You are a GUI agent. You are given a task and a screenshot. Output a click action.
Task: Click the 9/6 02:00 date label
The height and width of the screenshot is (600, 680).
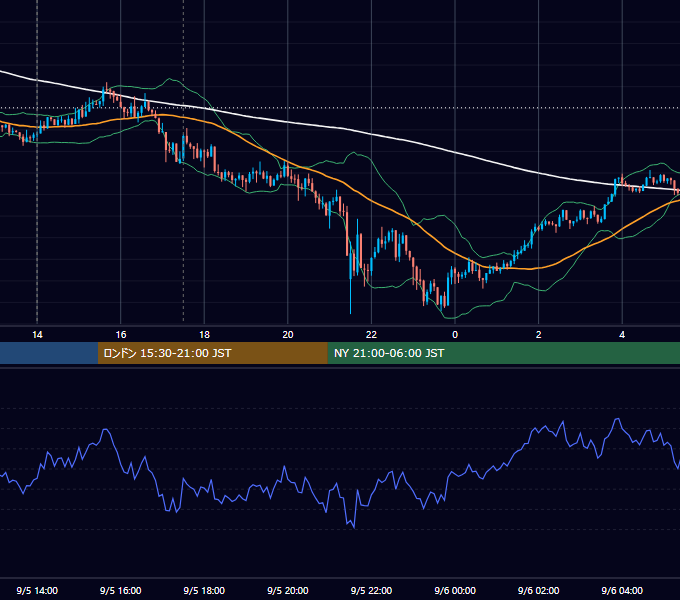(x=539, y=590)
